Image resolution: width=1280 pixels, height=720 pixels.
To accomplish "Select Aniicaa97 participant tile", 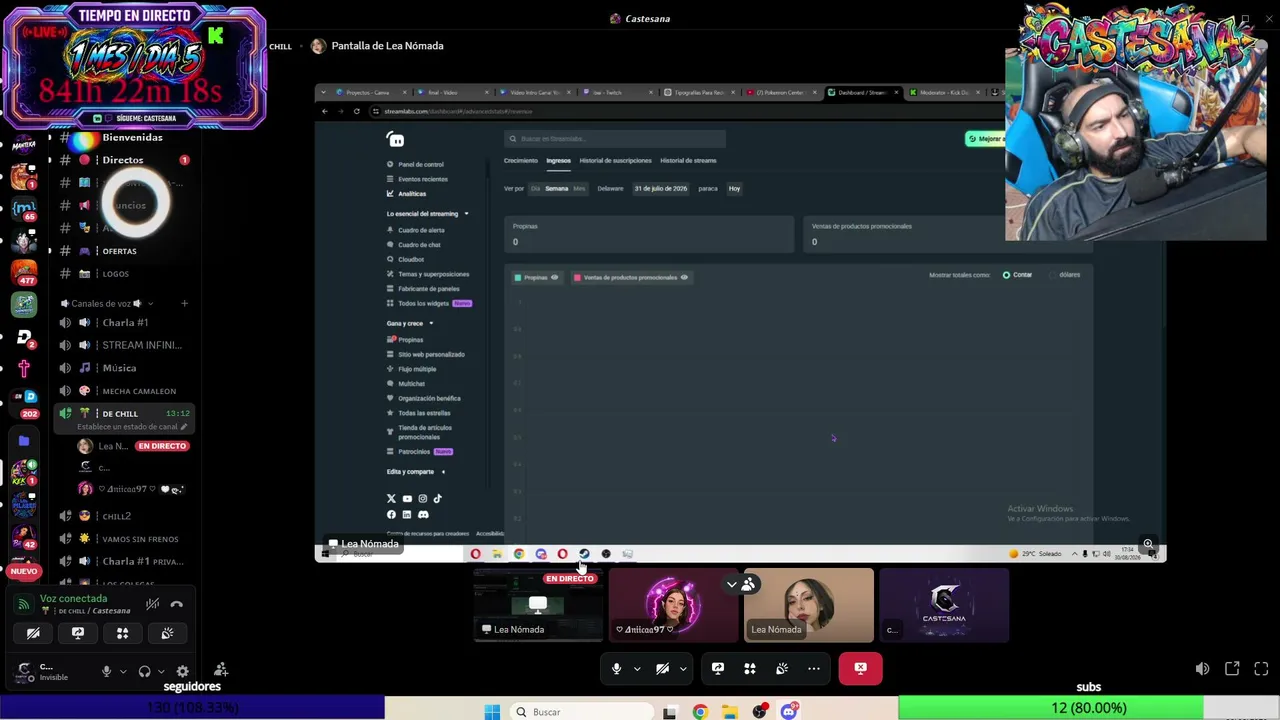I will pos(673,605).
